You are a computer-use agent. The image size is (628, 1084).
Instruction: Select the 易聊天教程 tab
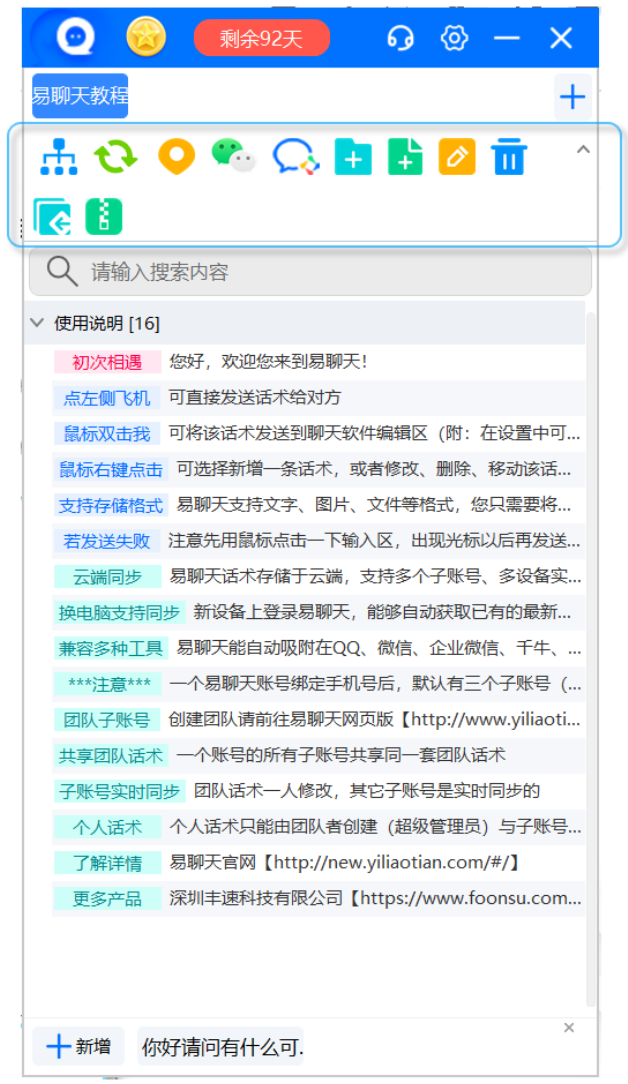click(x=80, y=96)
